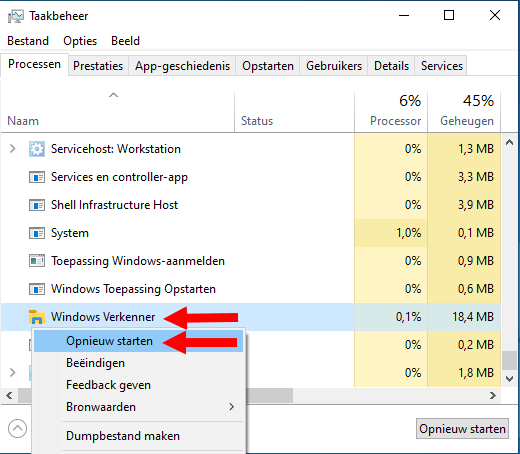The image size is (520, 454).
Task: Choose Beëindigen in context menu
Action: pyautogui.click(x=138, y=363)
